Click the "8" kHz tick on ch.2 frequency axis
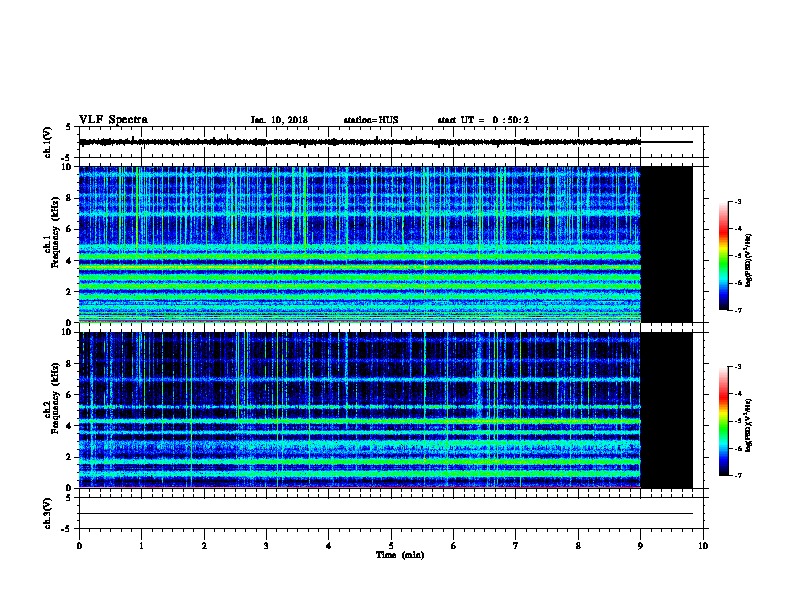Viewport: 792px width, 612px height. tap(70, 364)
